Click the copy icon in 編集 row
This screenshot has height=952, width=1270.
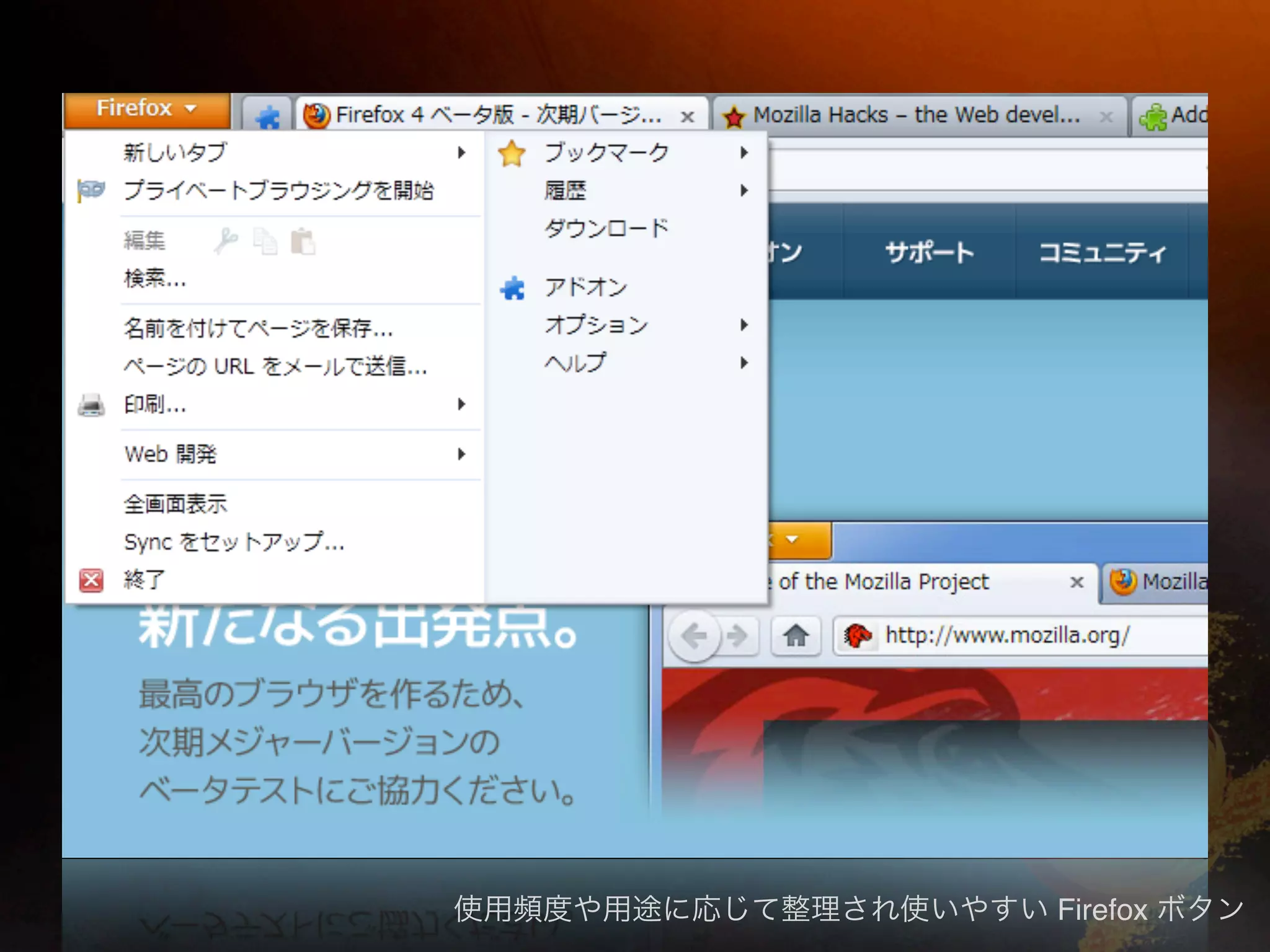pos(265,241)
